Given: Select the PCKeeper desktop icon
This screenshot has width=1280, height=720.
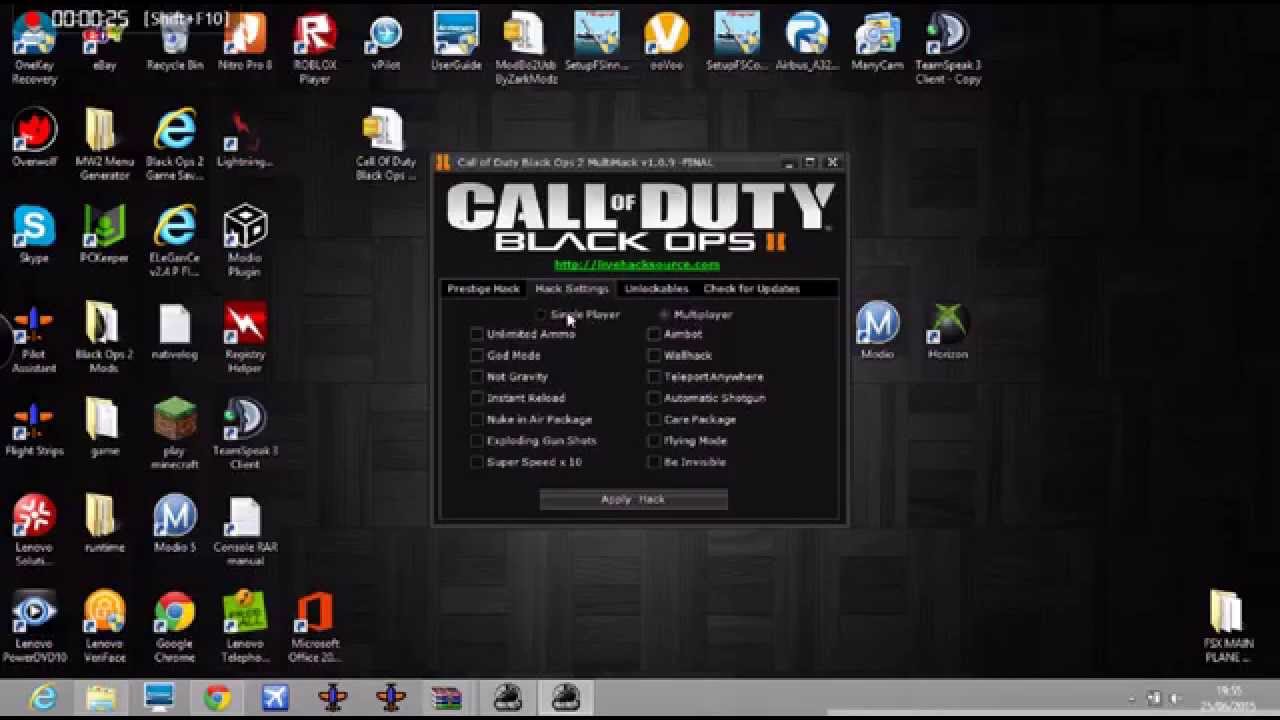Looking at the screenshot, I should pyautogui.click(x=104, y=235).
